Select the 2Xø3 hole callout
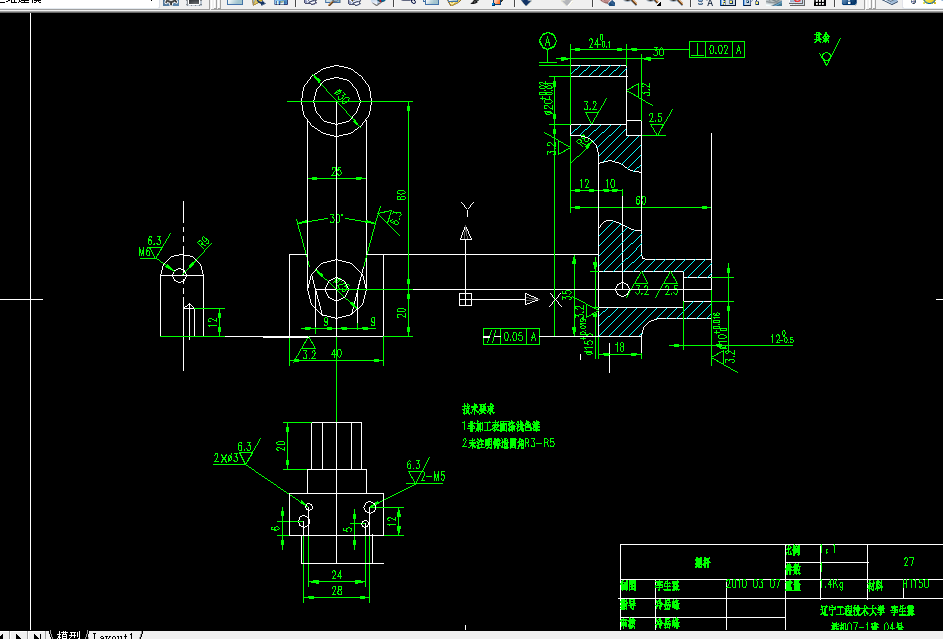Viewport: 943px width, 639px height. coord(226,458)
